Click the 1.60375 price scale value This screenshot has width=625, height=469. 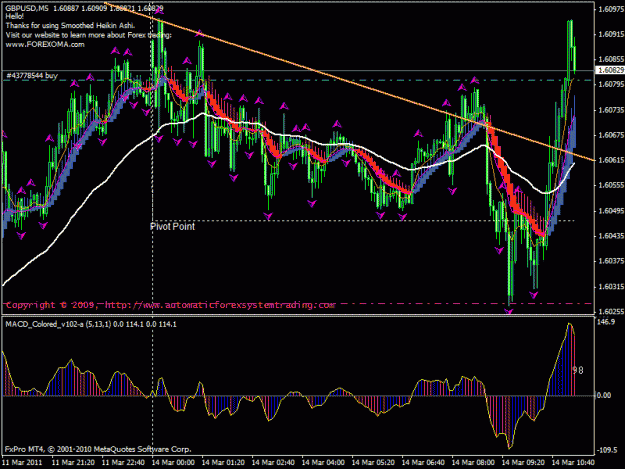611,261
